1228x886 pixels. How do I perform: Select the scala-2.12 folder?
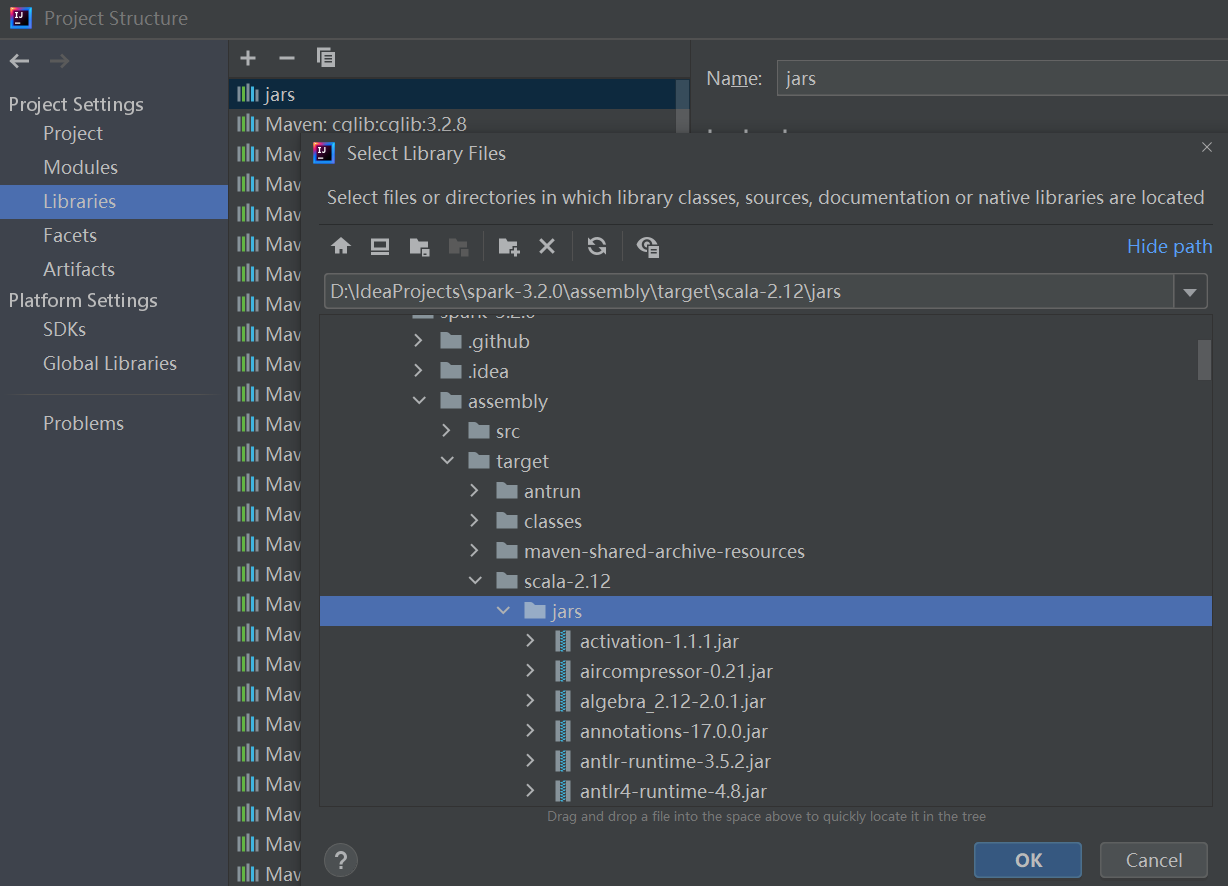tap(567, 581)
